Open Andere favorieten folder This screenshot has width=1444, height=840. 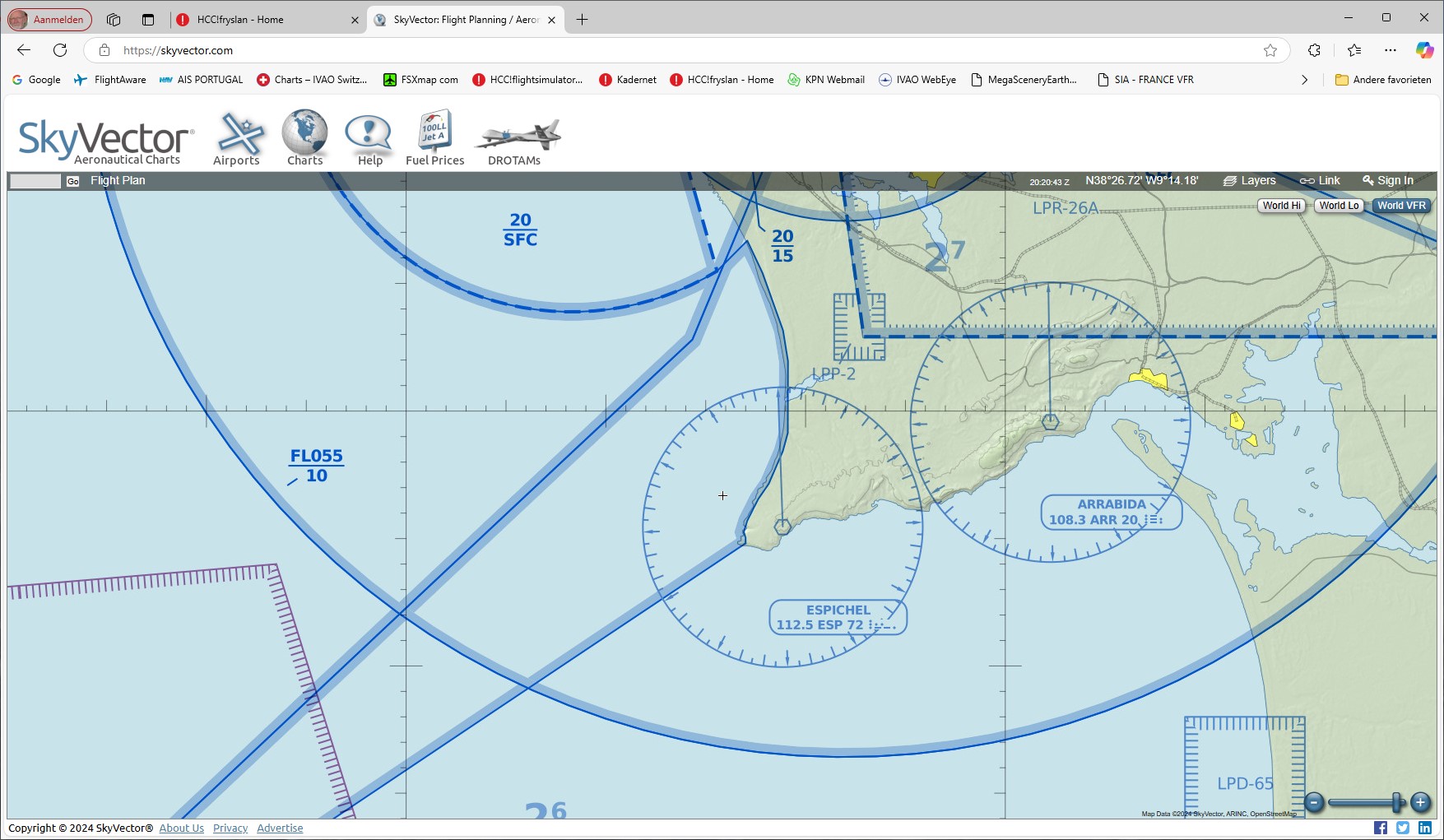1383,80
